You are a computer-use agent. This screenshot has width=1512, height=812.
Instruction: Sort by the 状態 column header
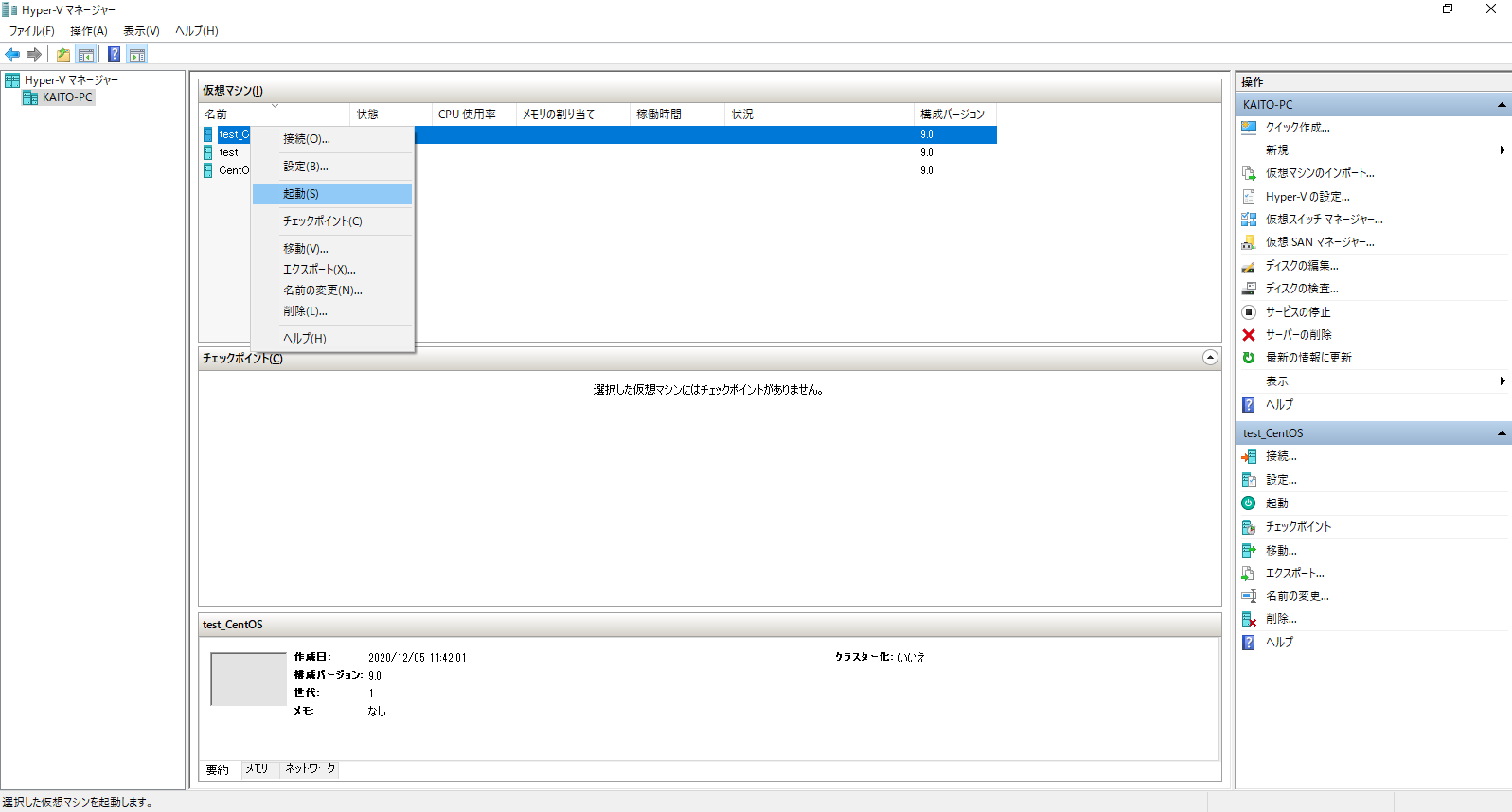[390, 115]
